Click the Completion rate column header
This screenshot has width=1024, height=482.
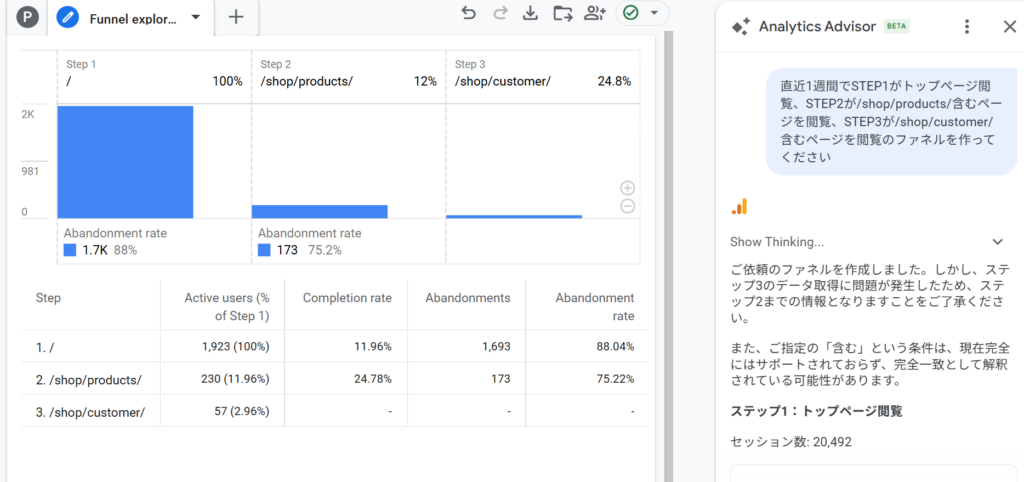(x=347, y=298)
